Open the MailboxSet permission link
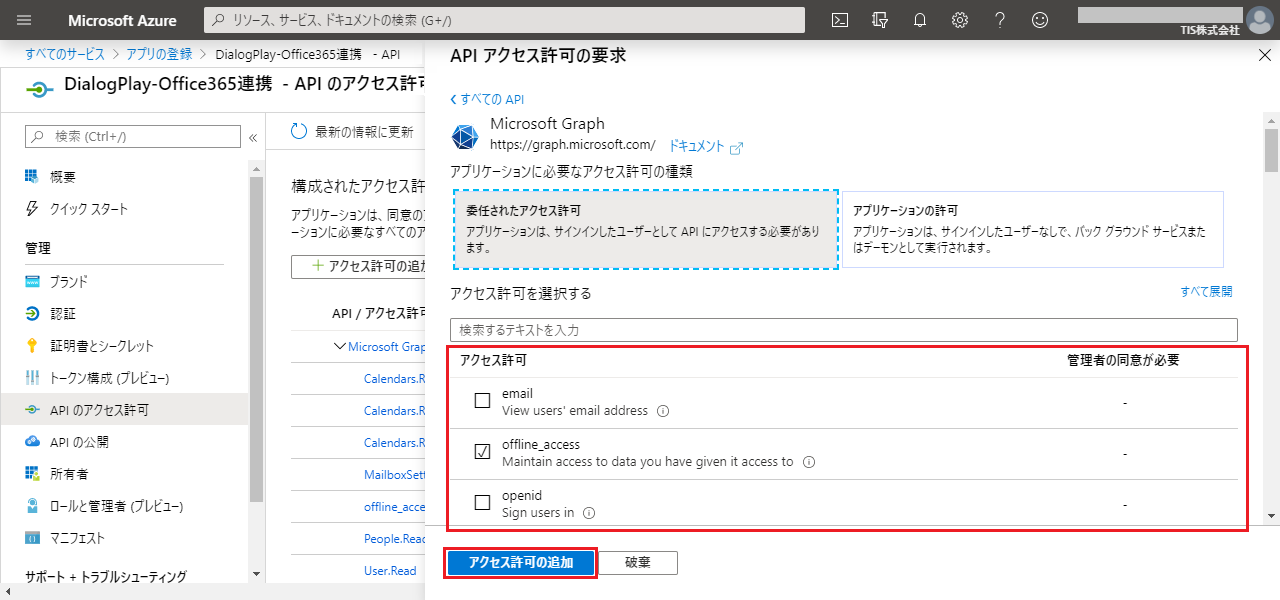This screenshot has width=1280, height=600. [395, 474]
